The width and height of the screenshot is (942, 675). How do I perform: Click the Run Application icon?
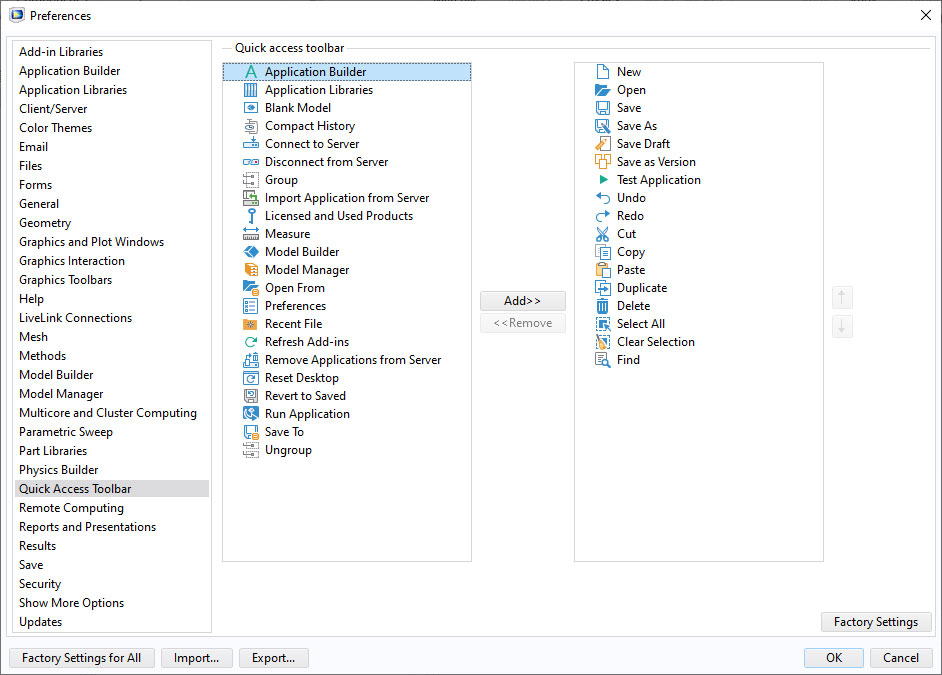250,414
